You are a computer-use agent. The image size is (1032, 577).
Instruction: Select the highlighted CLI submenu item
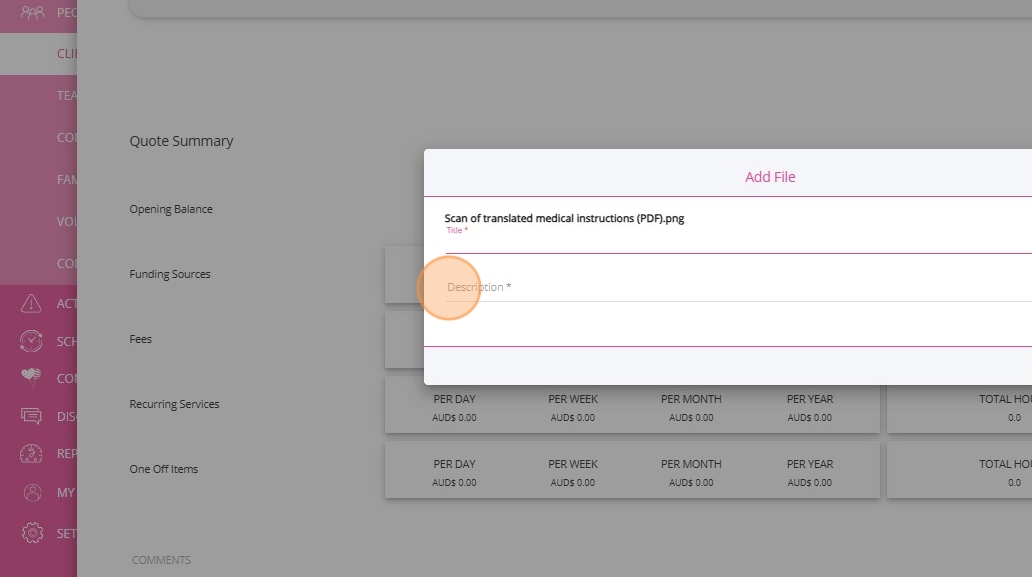38,54
